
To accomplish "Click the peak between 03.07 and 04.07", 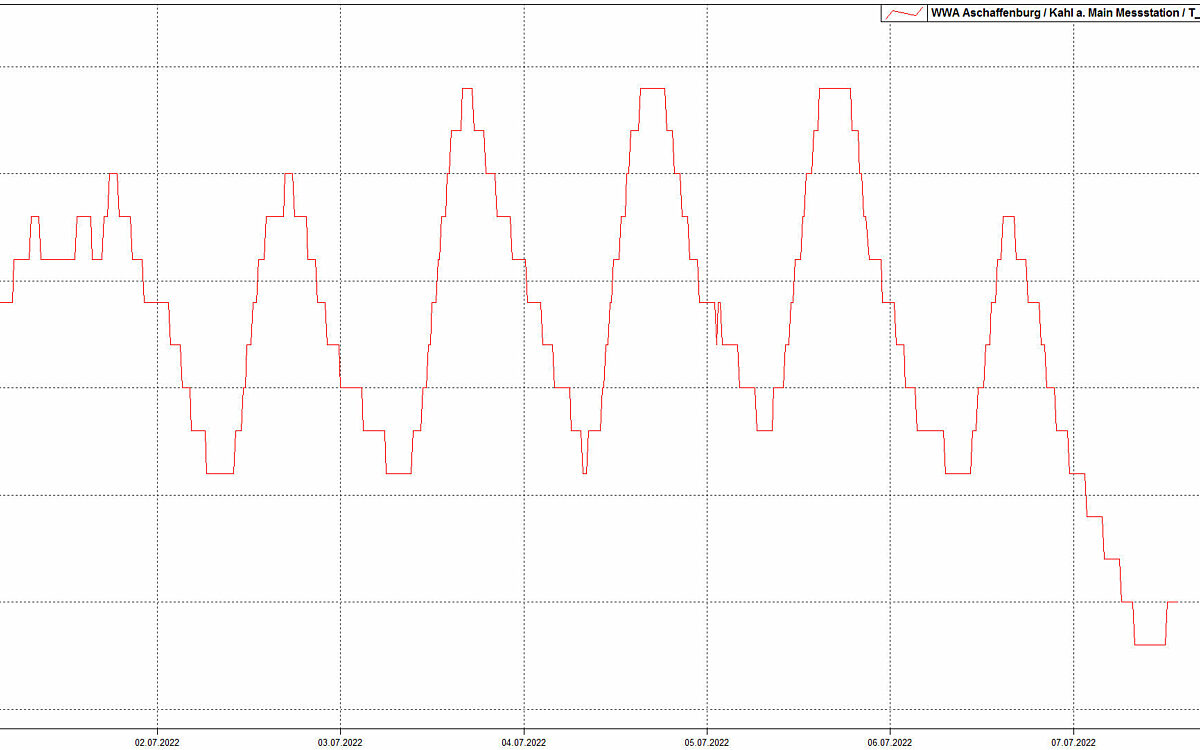I will coord(467,89).
